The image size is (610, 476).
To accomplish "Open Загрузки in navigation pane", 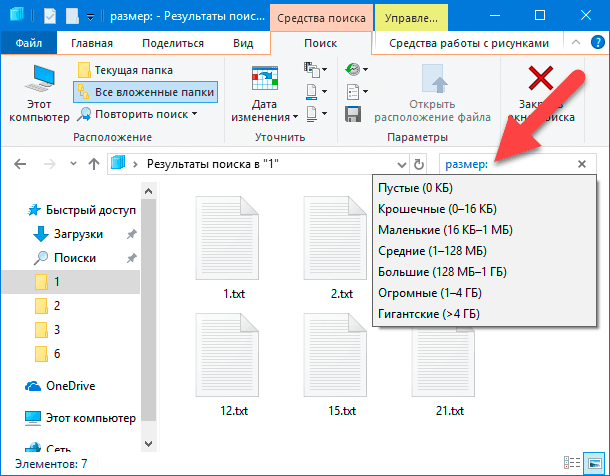I will point(70,234).
